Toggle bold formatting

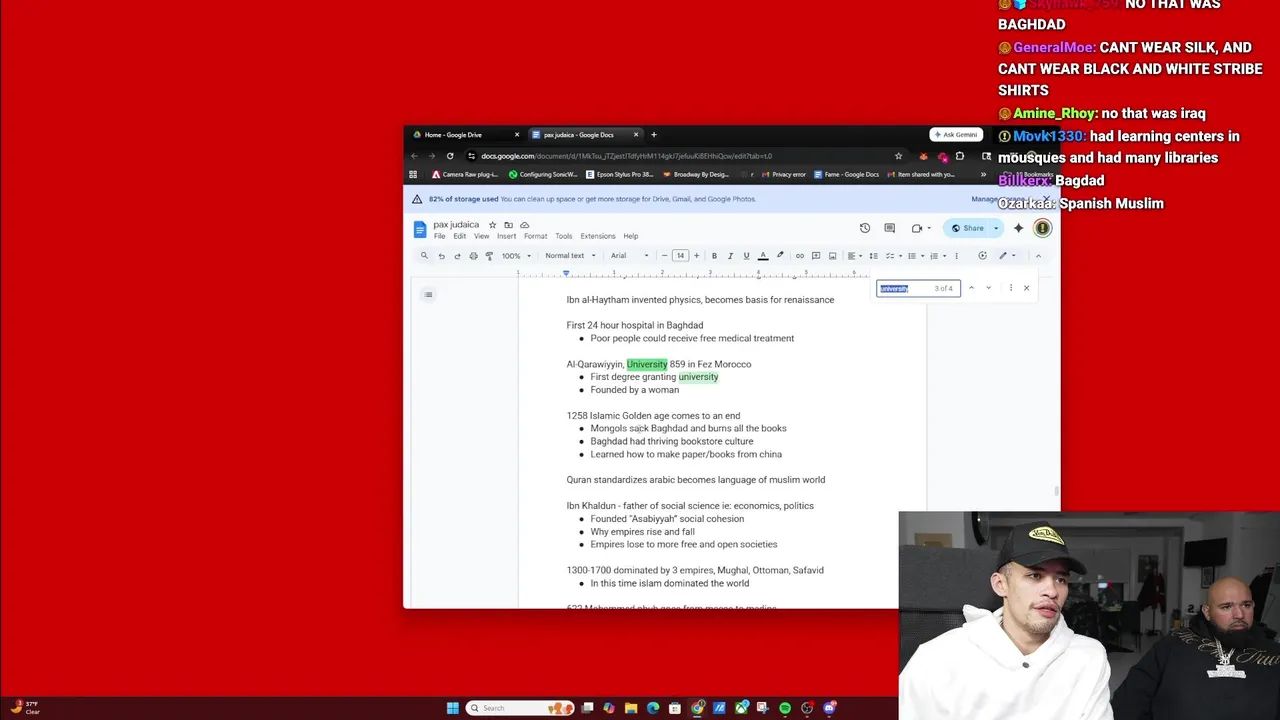714,256
